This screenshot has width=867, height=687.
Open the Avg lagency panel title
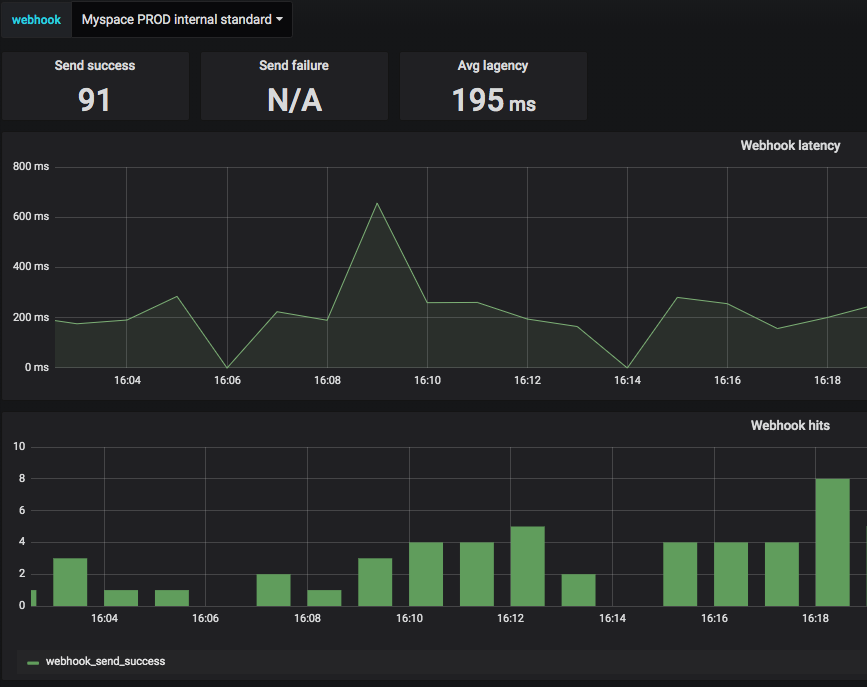click(x=493, y=66)
